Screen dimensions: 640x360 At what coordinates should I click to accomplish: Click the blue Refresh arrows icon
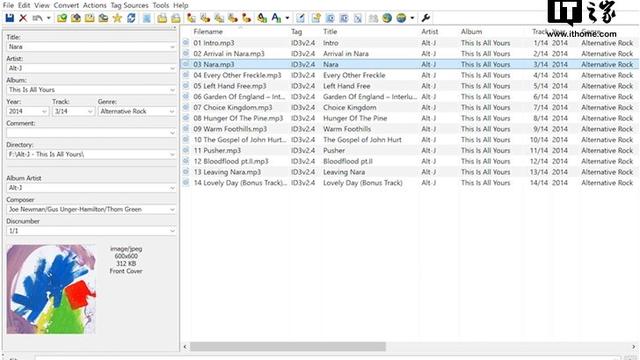coord(131,18)
